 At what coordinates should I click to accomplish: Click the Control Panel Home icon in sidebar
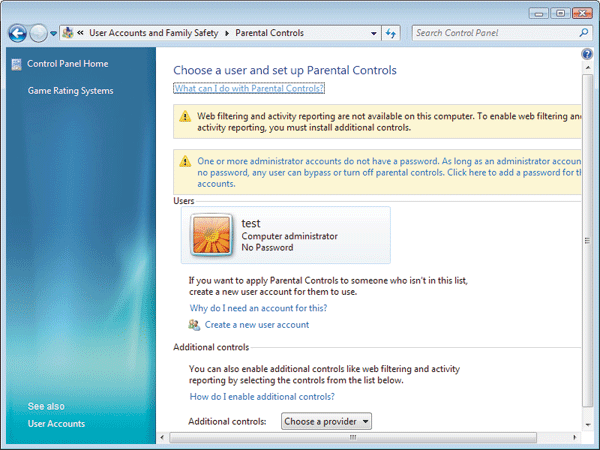(x=16, y=64)
